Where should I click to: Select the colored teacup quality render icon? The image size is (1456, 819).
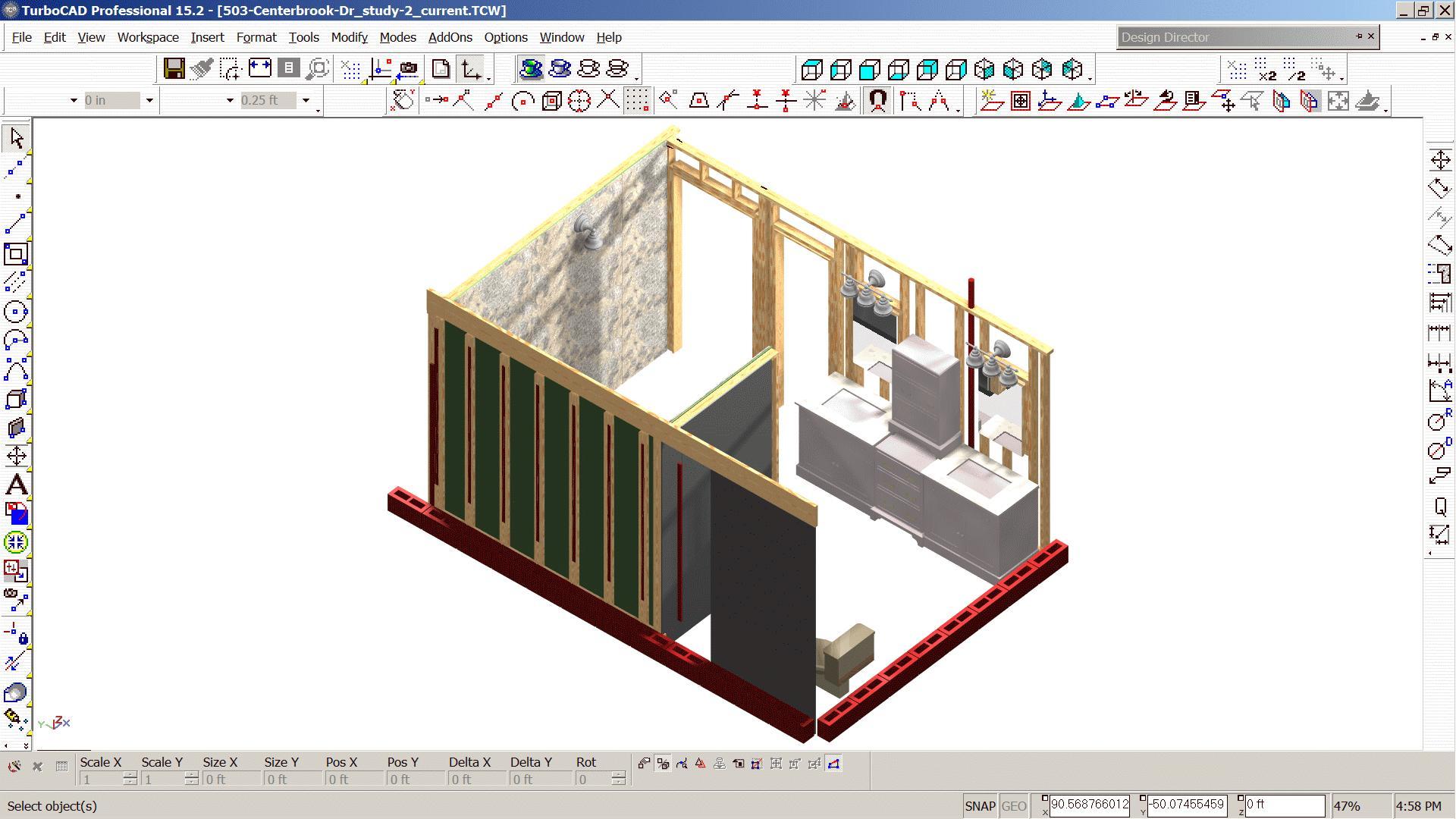click(531, 69)
